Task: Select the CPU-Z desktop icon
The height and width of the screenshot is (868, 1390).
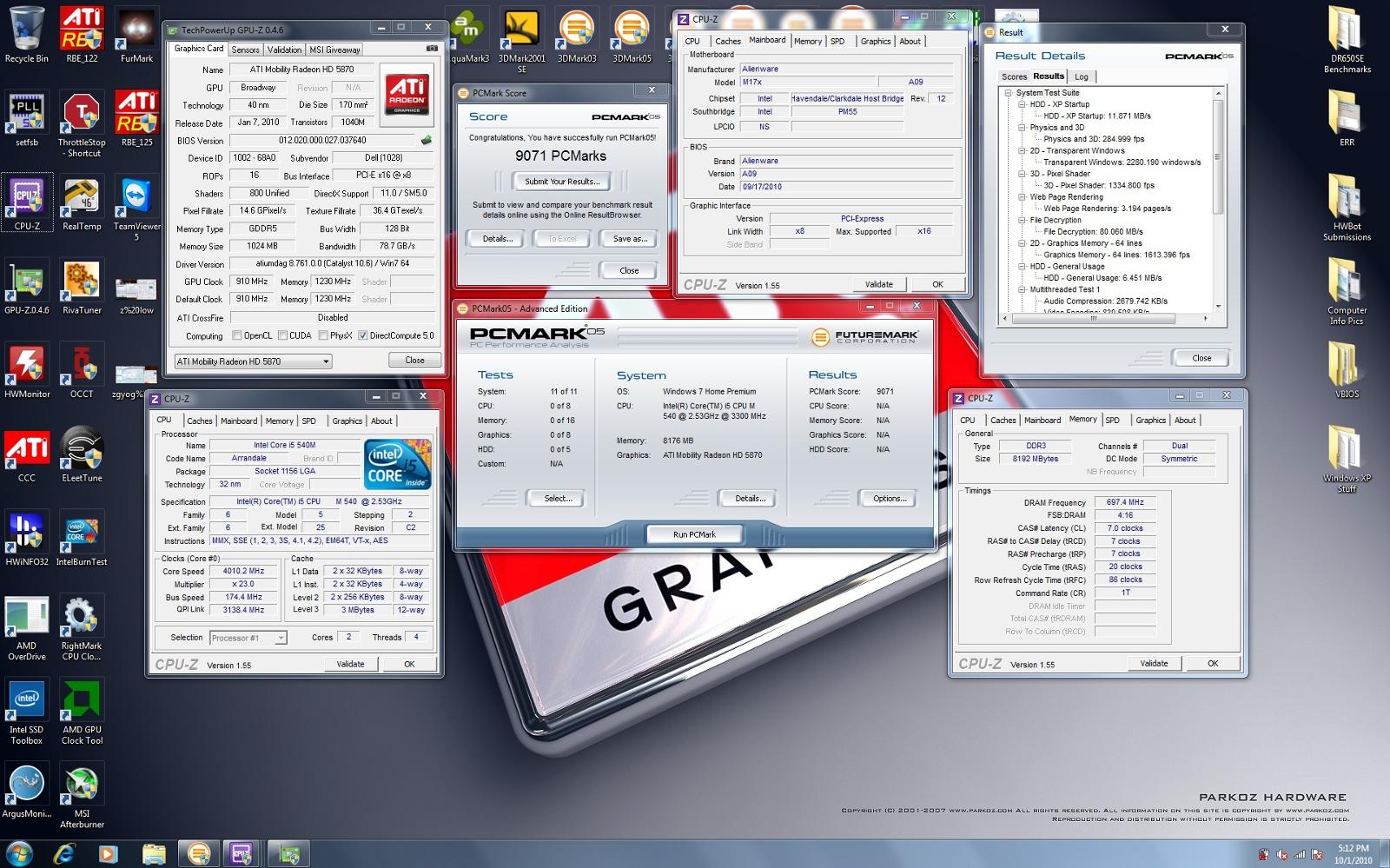Action: pyautogui.click(x=27, y=203)
